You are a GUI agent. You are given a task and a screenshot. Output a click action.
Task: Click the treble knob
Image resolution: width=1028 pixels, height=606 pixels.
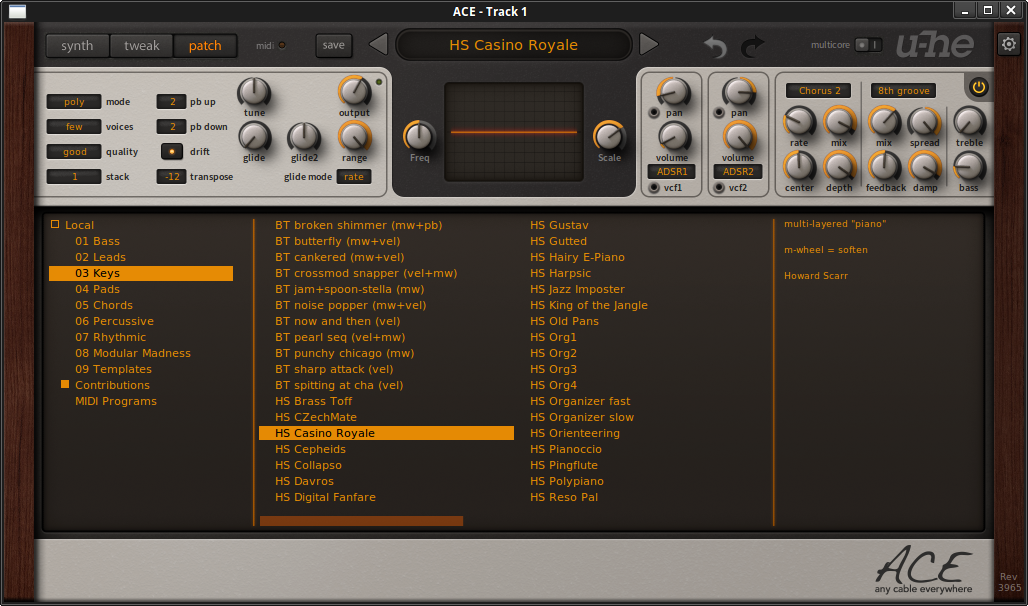click(969, 122)
